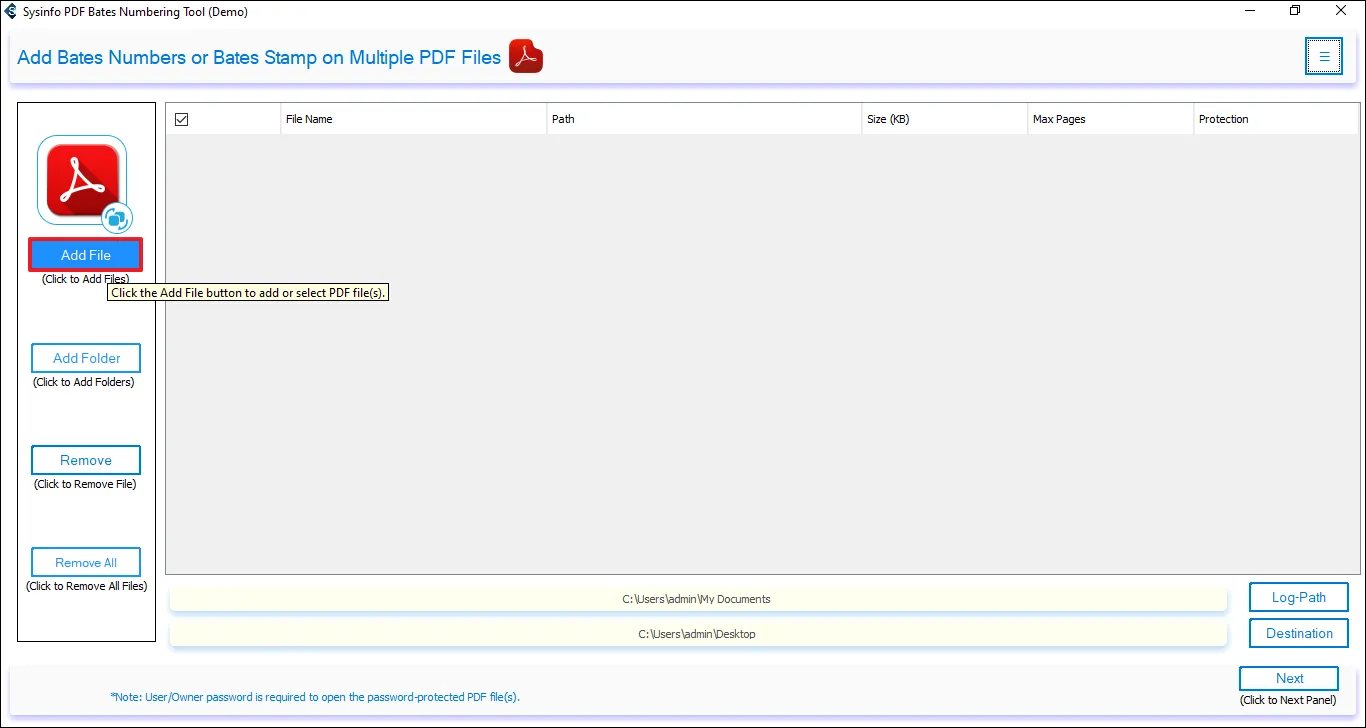Click the 'Add Bates Numbers or Bates Stamp' heading

tap(259, 57)
